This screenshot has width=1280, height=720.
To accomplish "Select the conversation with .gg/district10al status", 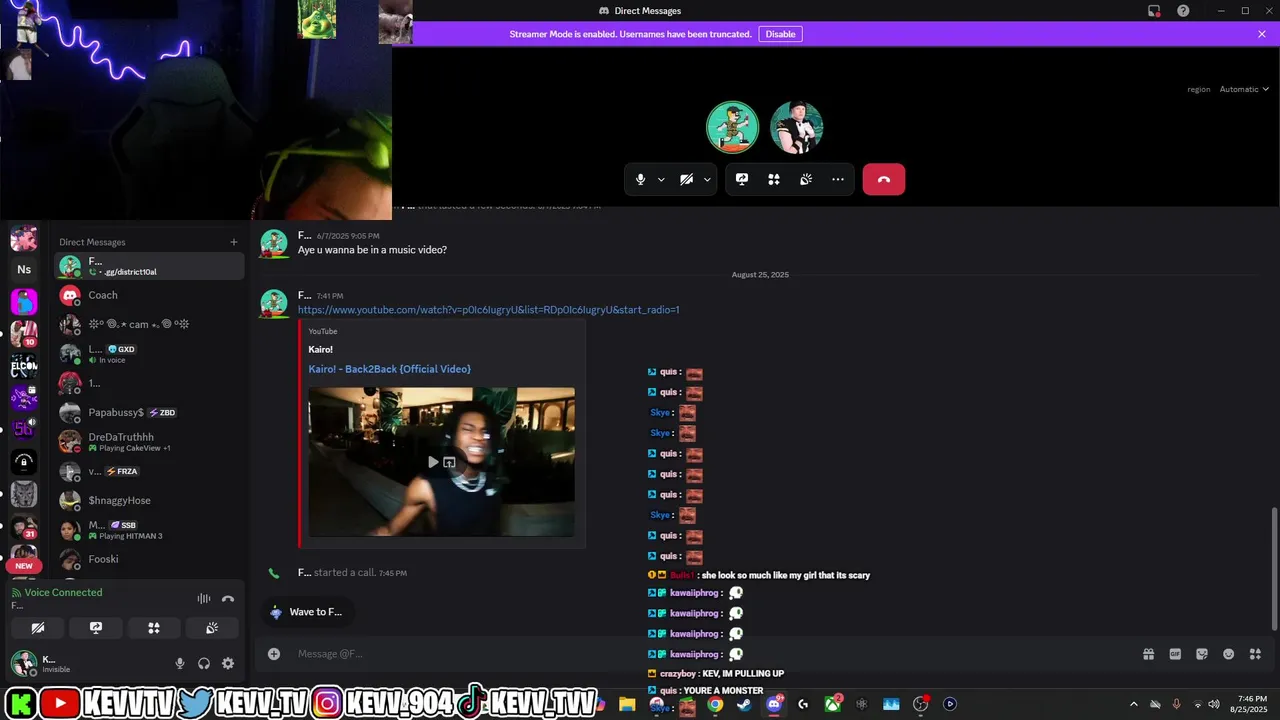I will pyautogui.click(x=149, y=266).
